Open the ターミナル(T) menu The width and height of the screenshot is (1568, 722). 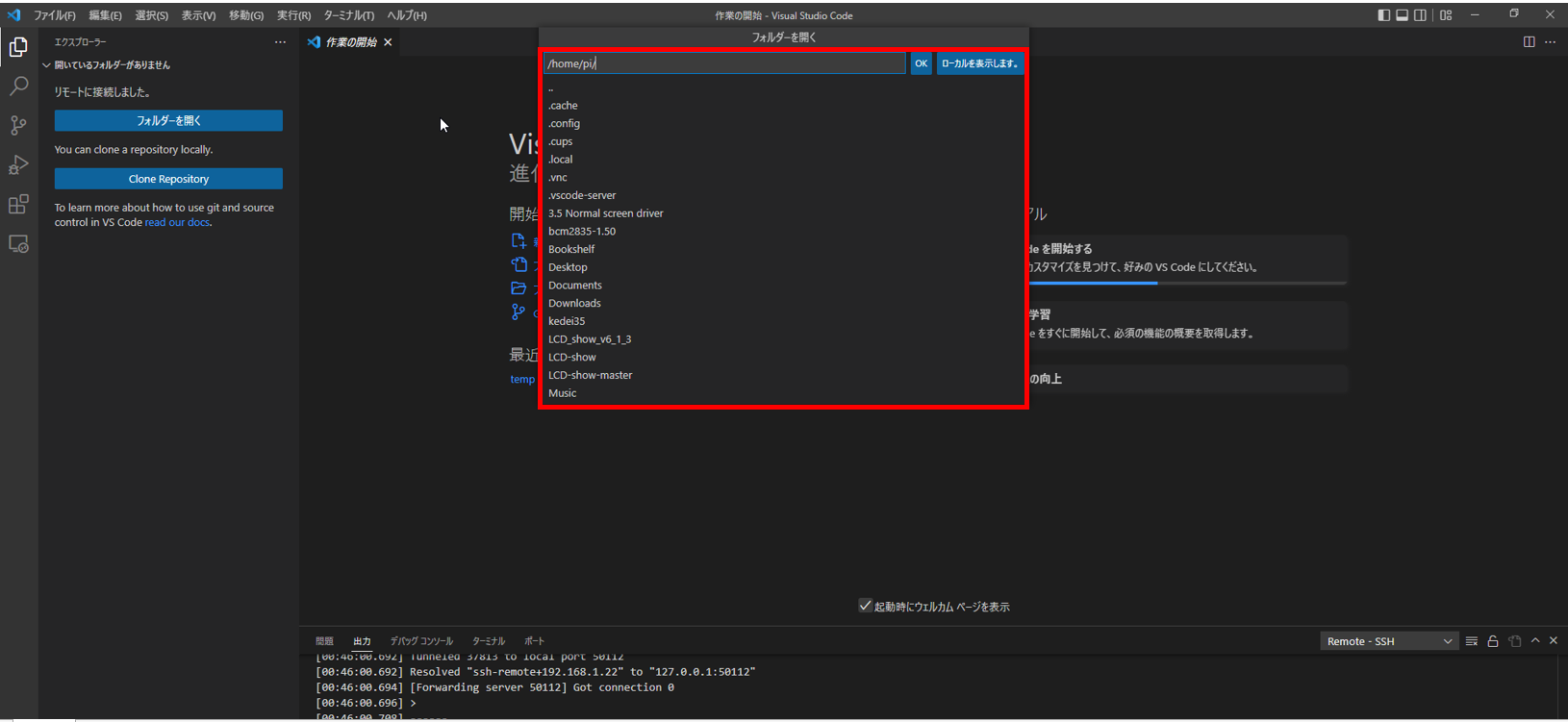(x=349, y=15)
